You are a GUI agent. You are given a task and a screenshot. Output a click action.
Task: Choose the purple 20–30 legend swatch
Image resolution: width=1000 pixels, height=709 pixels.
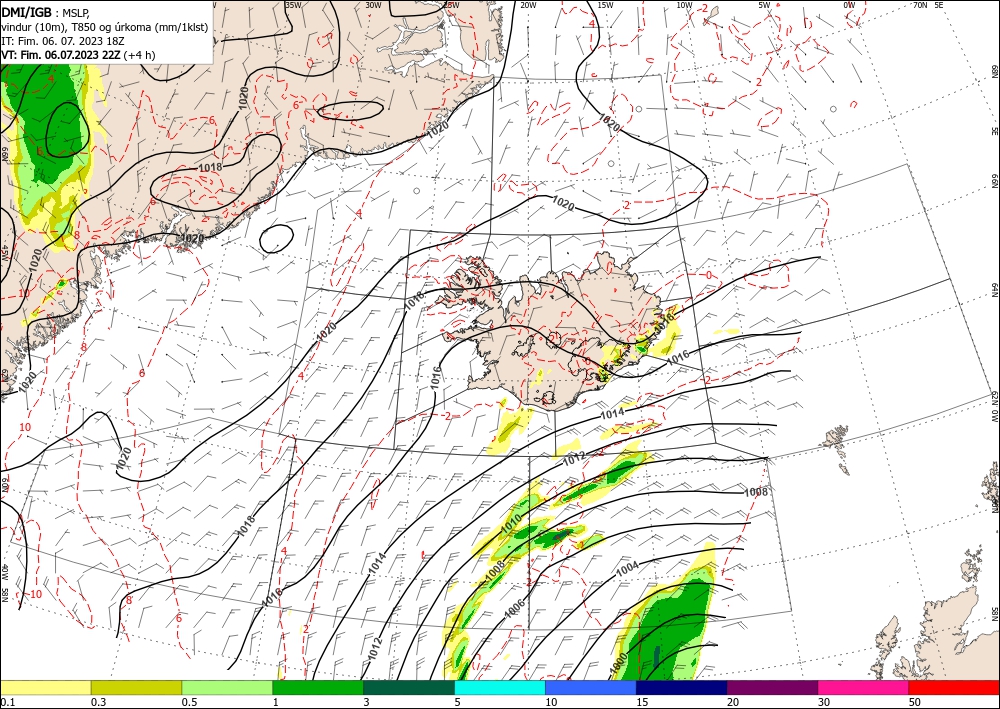click(x=772, y=687)
